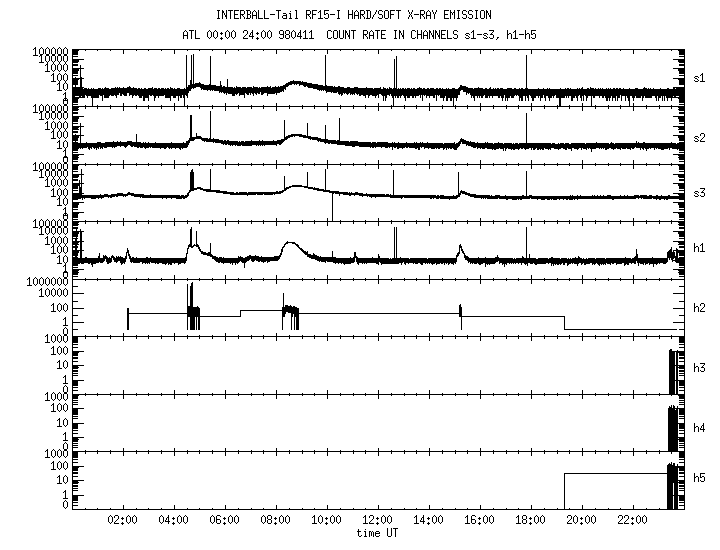The width and height of the screenshot is (720, 550).
Task: Click the date code '980411' in the subtitle
Action: coord(296,35)
